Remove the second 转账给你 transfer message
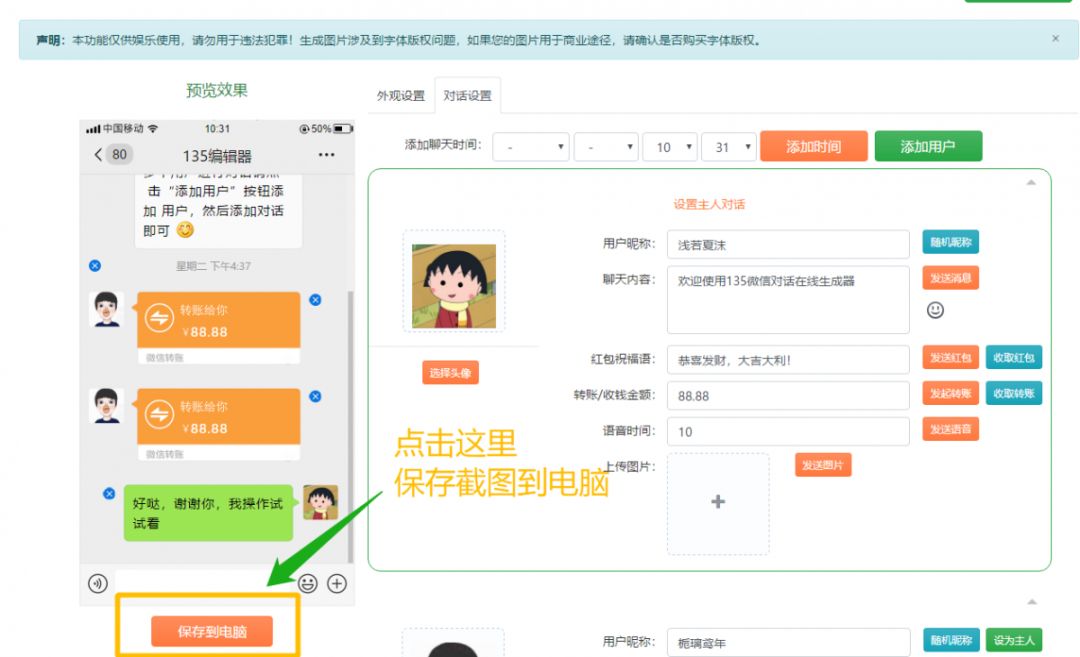 point(315,396)
